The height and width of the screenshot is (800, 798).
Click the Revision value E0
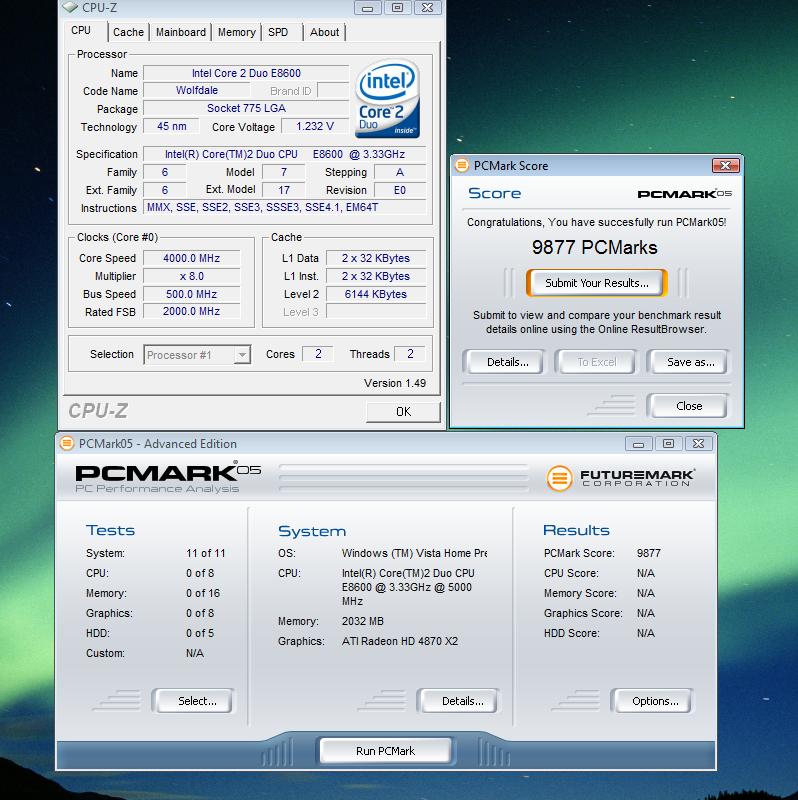coord(400,190)
